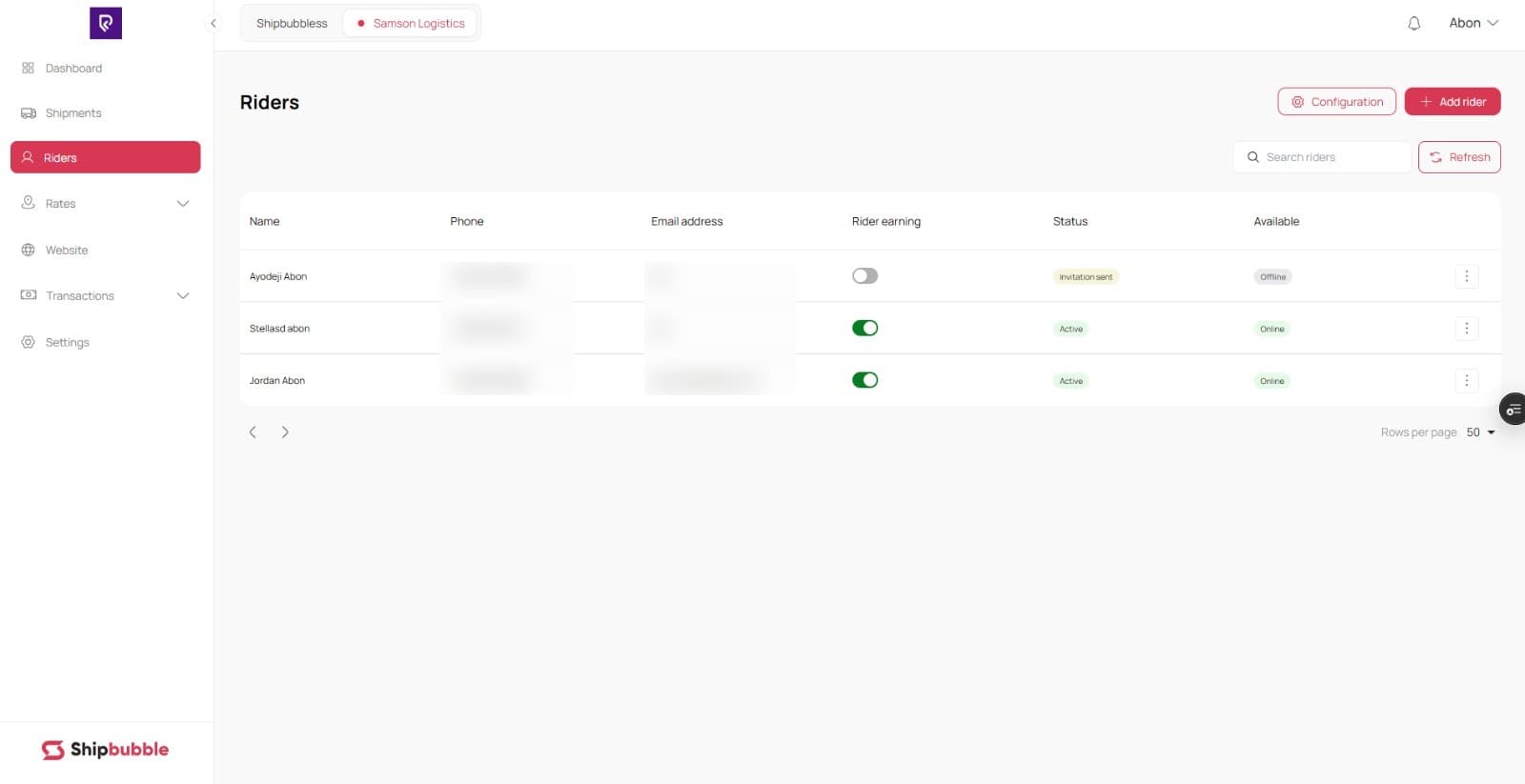Click the Invitation sent status badge

(1086, 277)
